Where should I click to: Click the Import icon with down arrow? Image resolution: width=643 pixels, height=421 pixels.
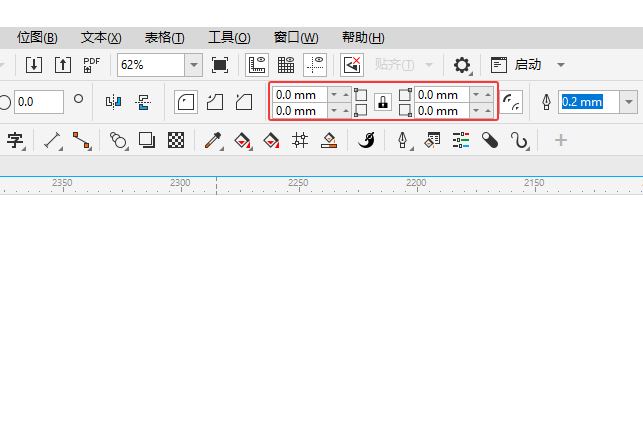pos(34,65)
